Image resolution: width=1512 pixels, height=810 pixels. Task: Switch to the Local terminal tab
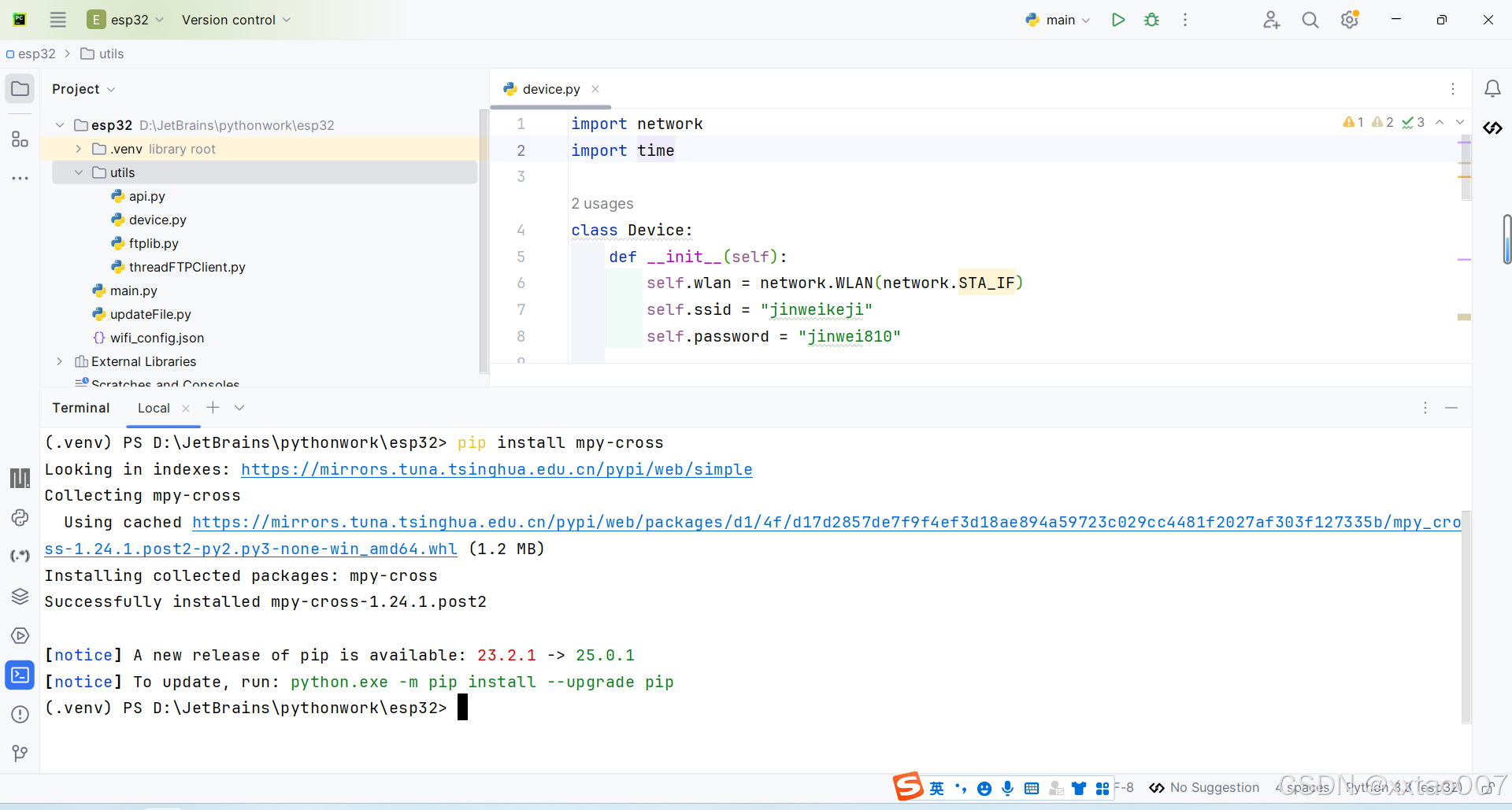pos(153,408)
